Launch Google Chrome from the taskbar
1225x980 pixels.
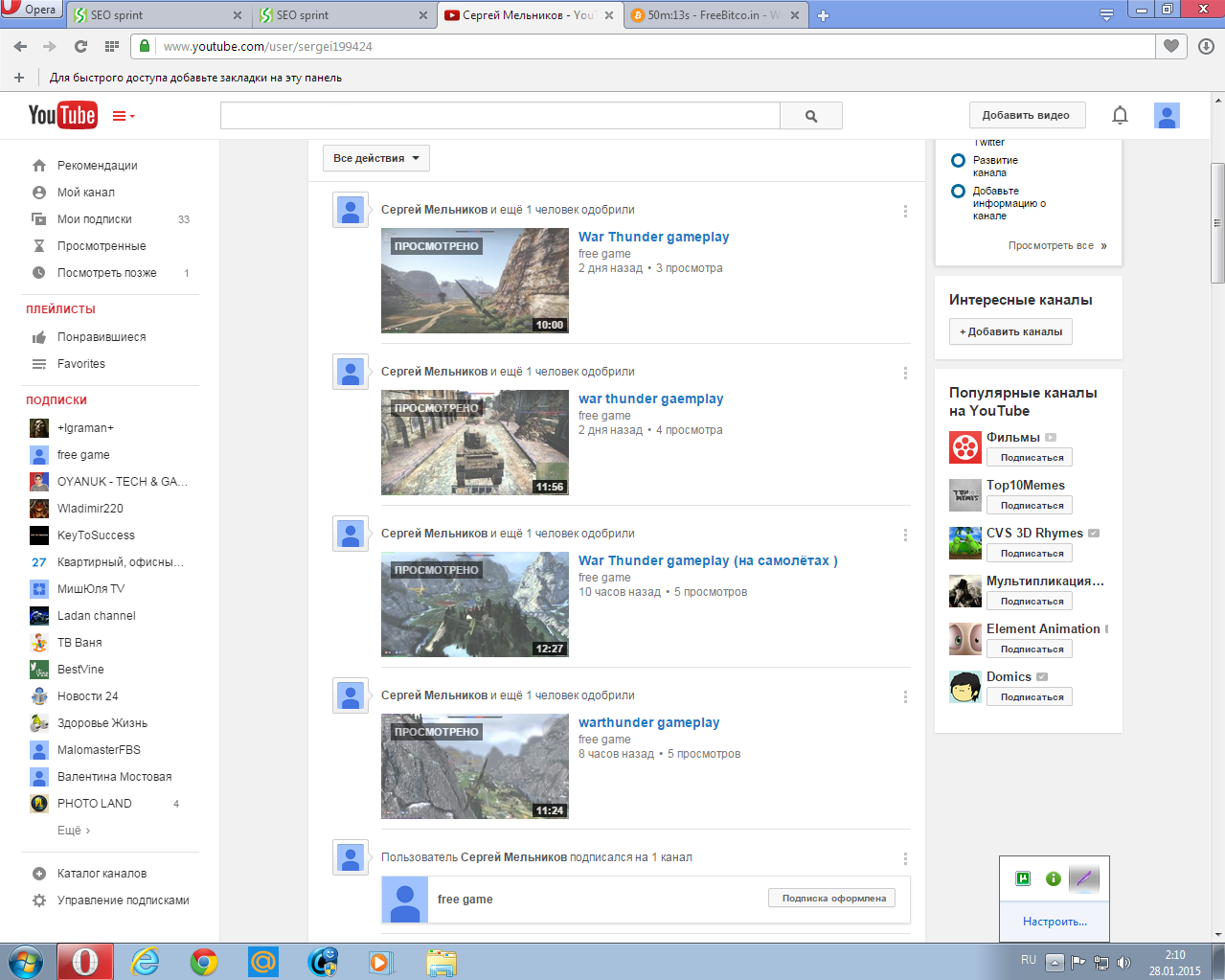pyautogui.click(x=203, y=961)
